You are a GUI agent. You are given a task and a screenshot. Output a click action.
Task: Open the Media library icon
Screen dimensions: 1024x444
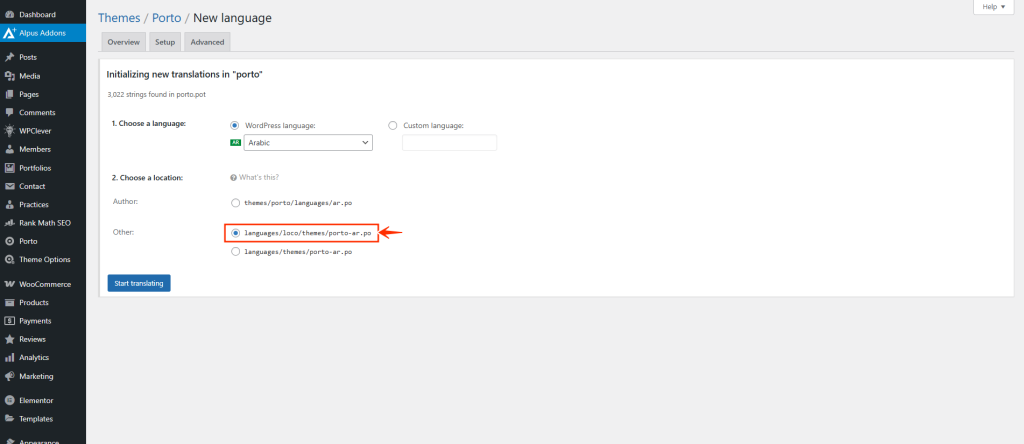click(x=9, y=76)
